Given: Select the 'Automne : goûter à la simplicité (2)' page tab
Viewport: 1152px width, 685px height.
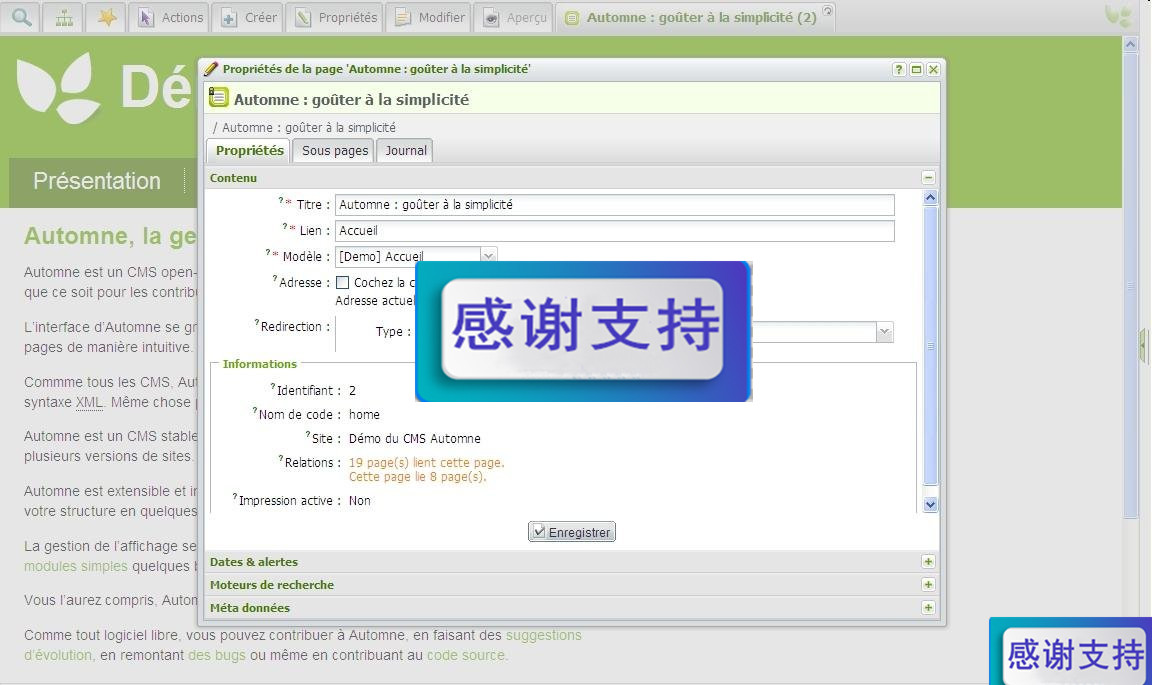Looking at the screenshot, I should [x=694, y=17].
